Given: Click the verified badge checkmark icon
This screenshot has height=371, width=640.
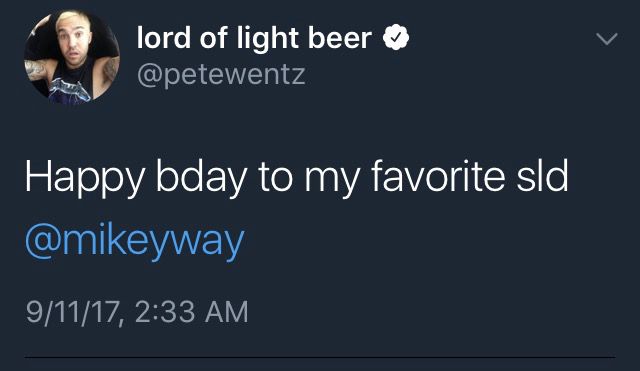Looking at the screenshot, I should pos(396,38).
